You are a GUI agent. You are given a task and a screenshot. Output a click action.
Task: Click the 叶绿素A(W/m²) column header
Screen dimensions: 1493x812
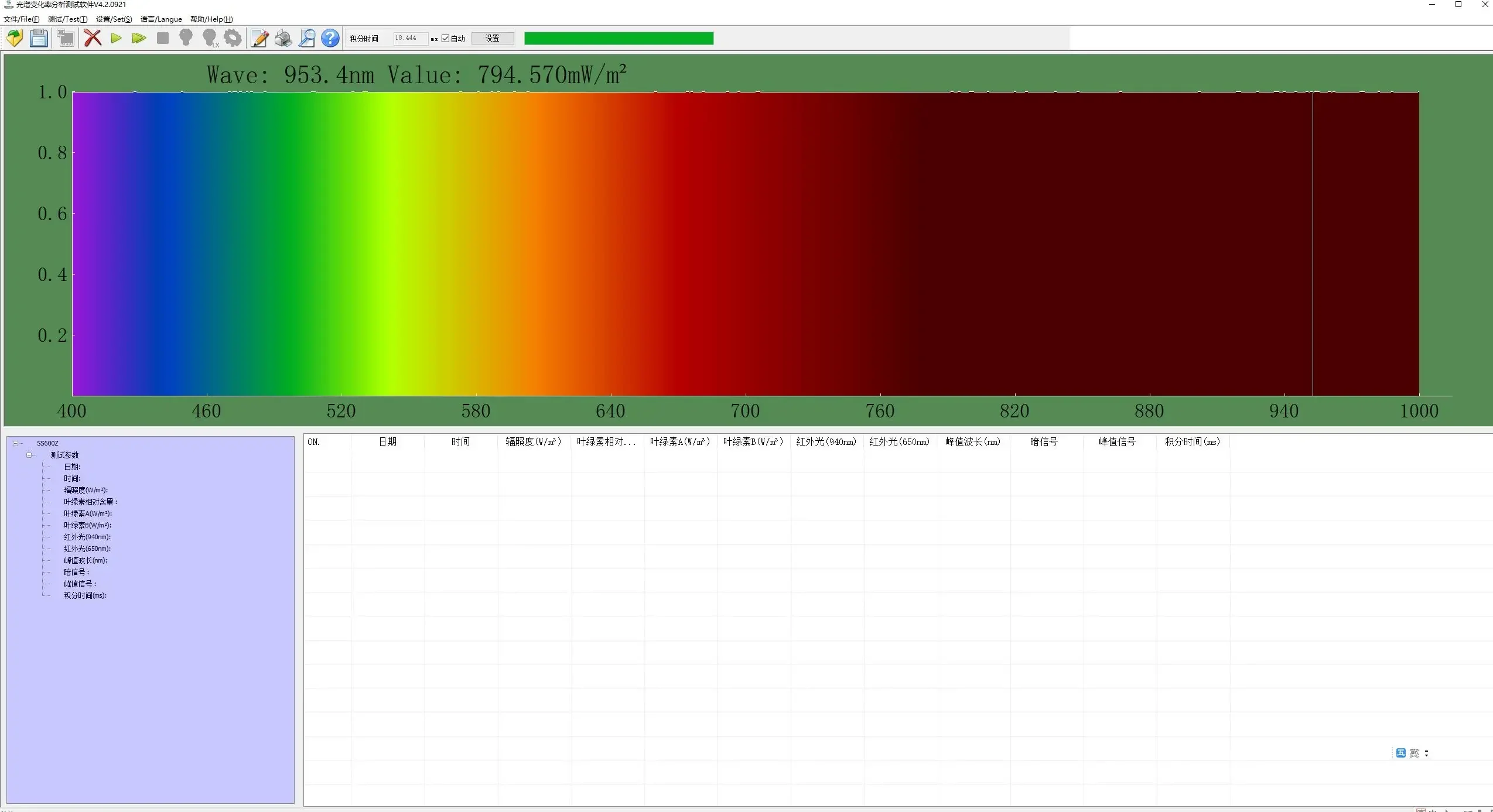pos(681,442)
